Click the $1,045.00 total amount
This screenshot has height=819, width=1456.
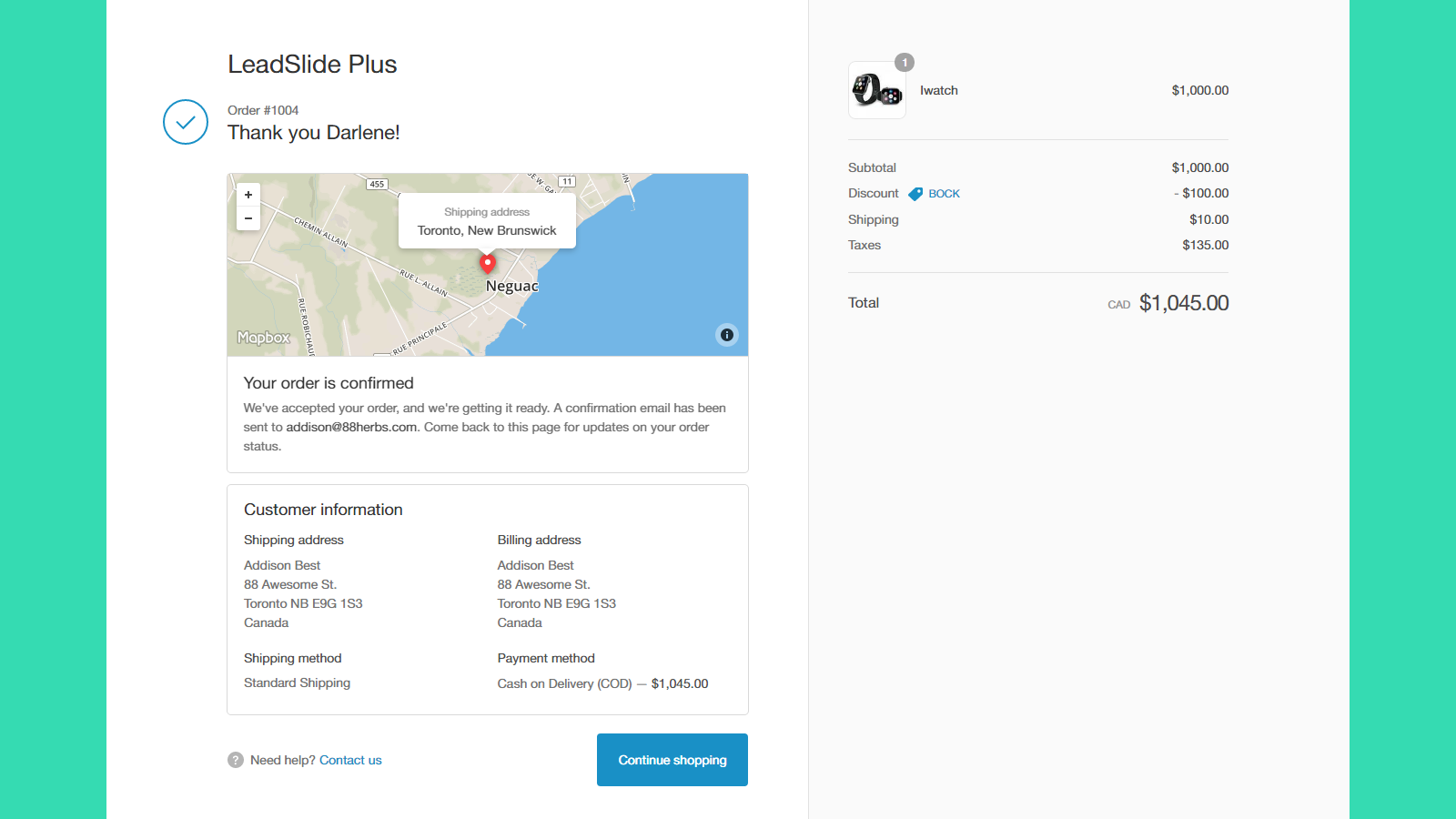pos(1184,303)
